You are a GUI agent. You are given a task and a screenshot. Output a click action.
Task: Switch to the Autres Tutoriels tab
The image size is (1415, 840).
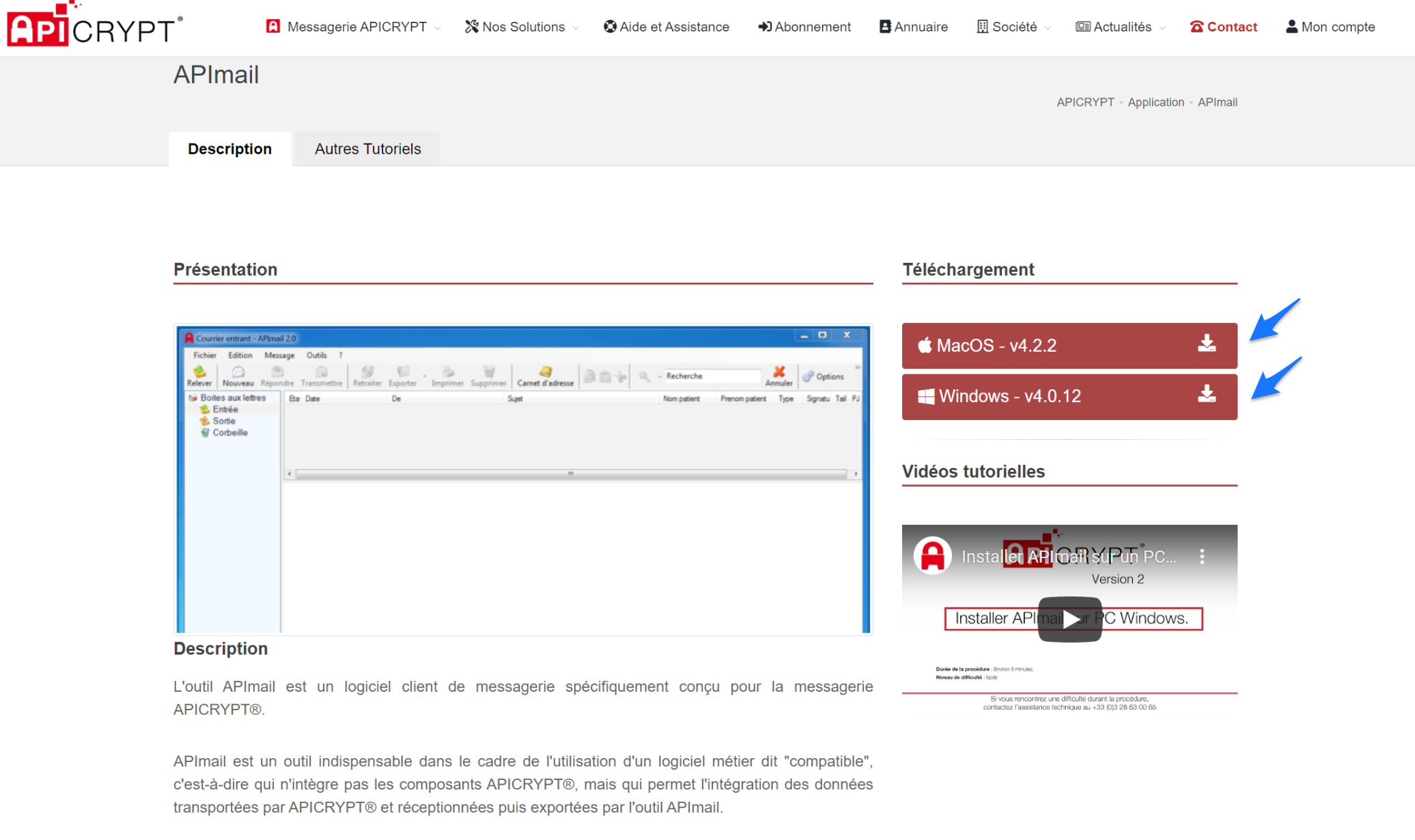tap(367, 149)
